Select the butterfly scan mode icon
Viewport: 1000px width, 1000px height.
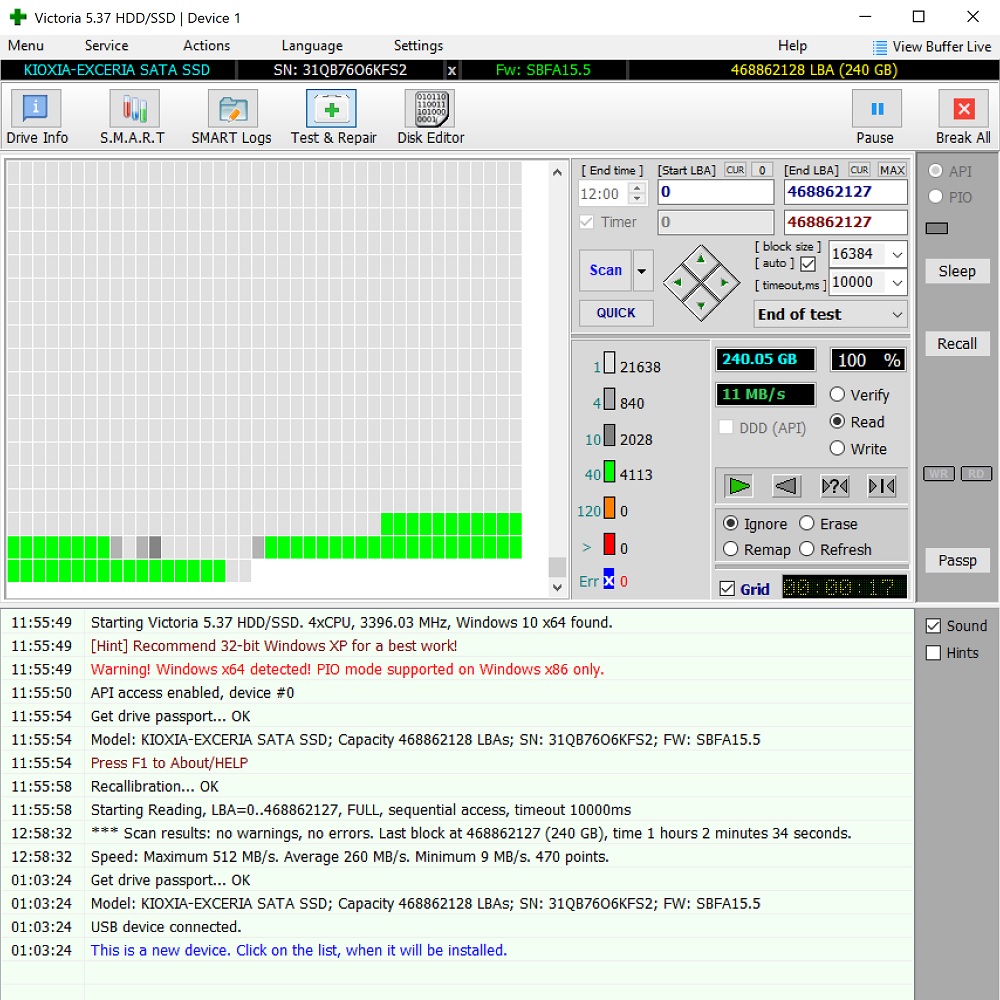(882, 486)
